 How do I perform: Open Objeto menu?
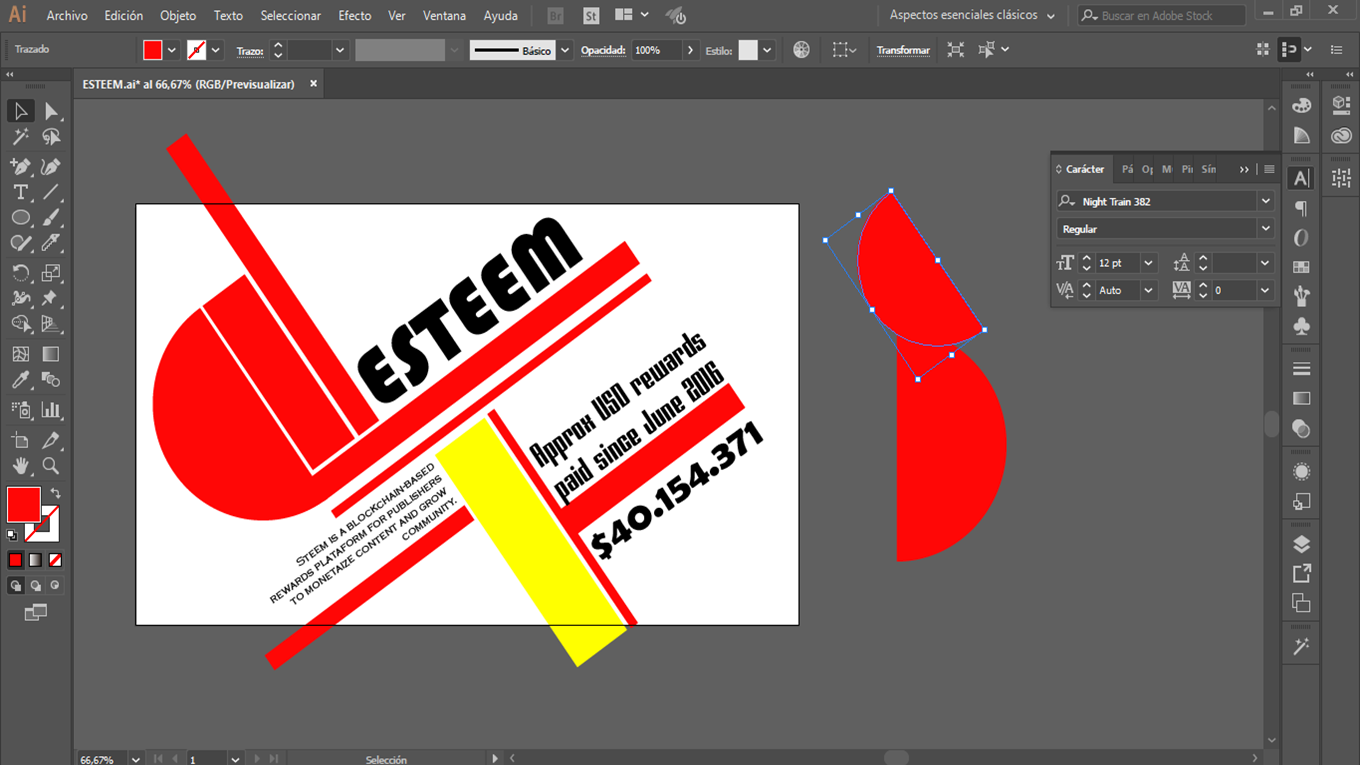pyautogui.click(x=178, y=15)
